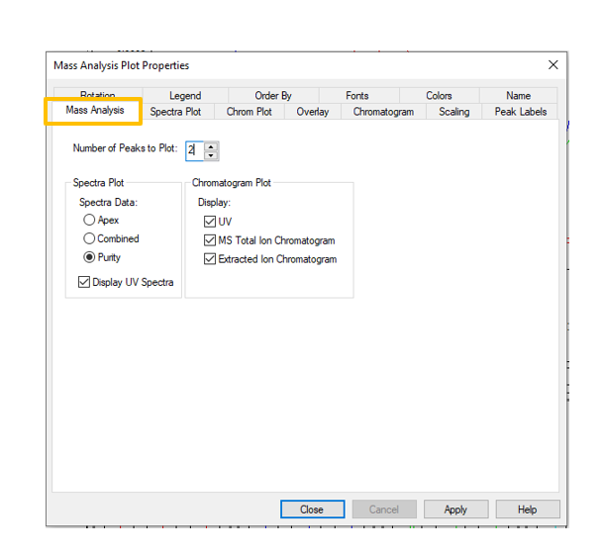Switch to the Scaling tab

click(454, 112)
